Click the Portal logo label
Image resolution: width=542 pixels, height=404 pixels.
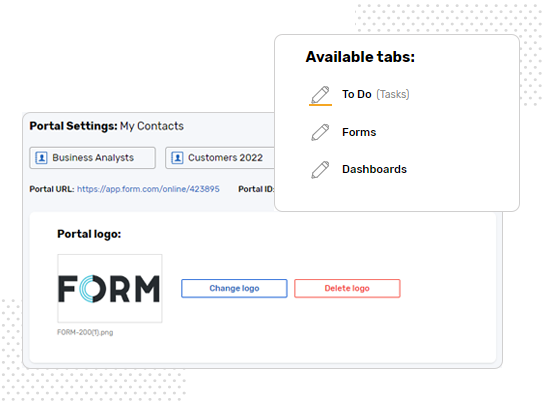[89, 234]
